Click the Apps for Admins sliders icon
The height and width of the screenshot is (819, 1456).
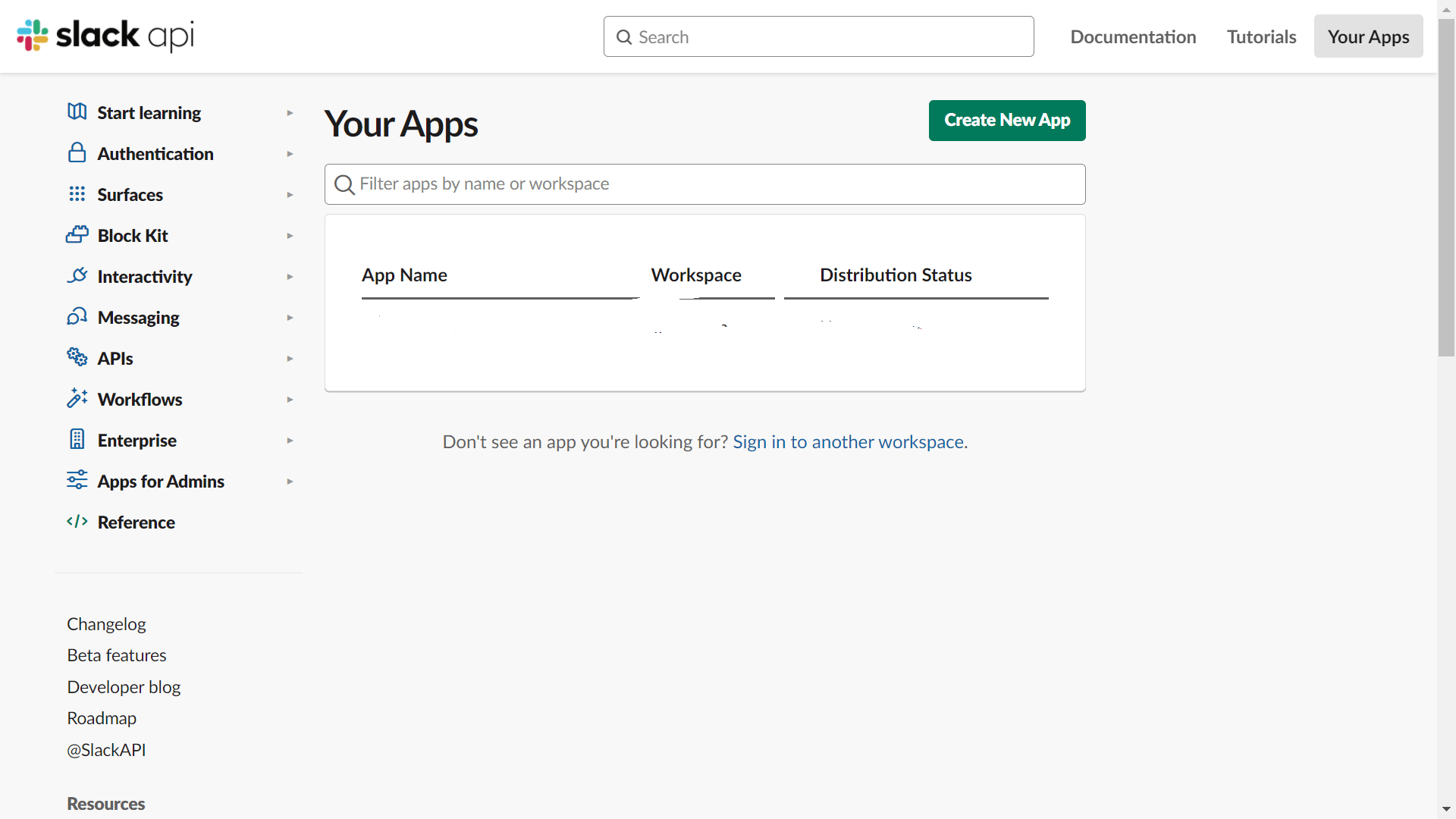(77, 480)
